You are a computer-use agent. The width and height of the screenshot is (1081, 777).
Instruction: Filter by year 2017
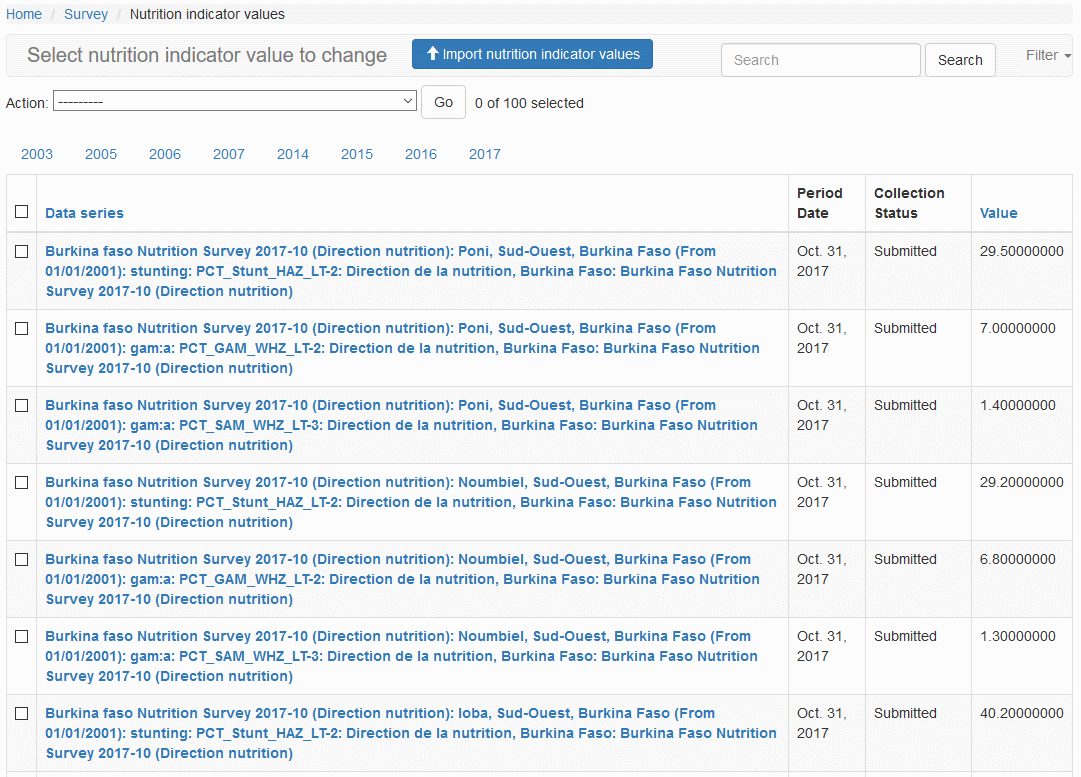pyautogui.click(x=485, y=154)
